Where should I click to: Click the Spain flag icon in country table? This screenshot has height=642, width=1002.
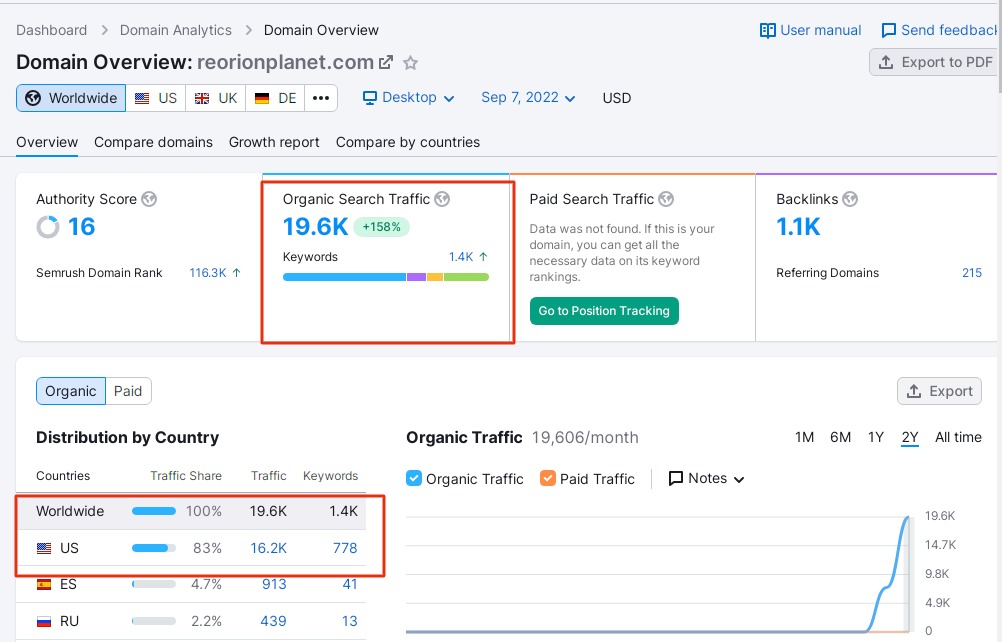[x=44, y=585]
